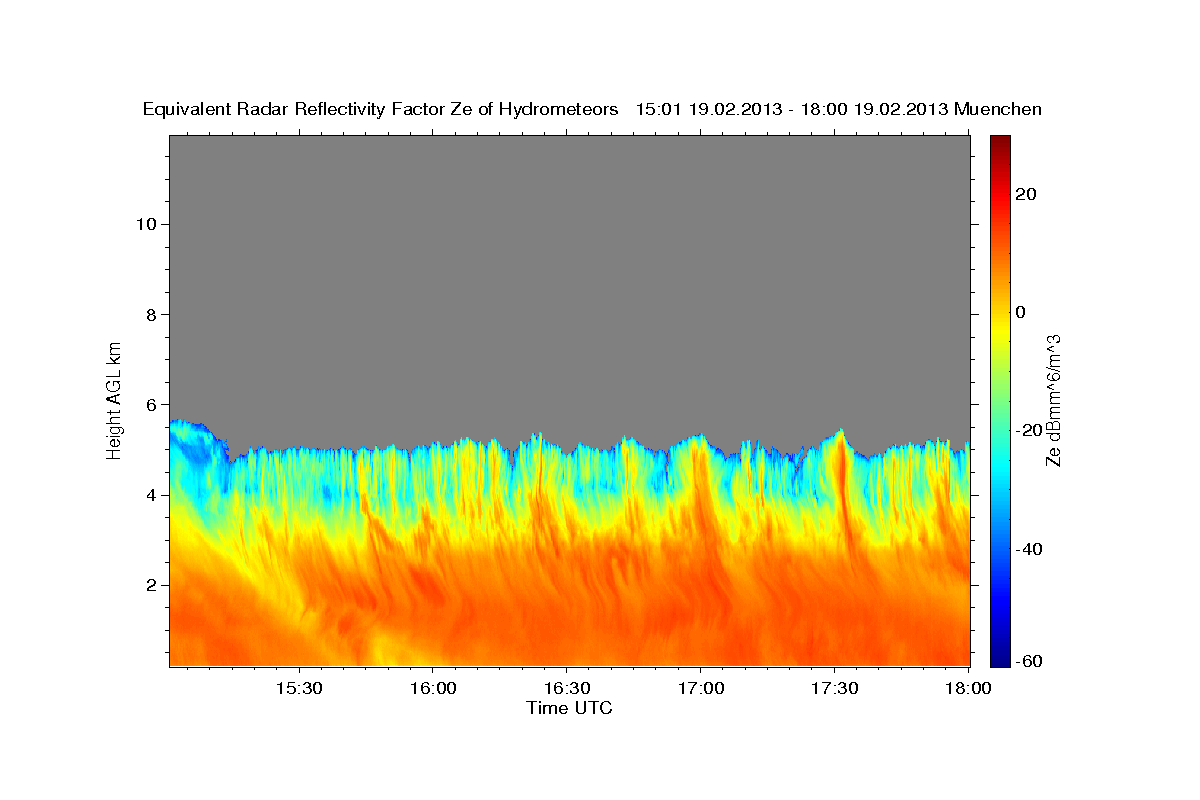
Task: Click the 'Time UTC' axis label
Action: 569,708
